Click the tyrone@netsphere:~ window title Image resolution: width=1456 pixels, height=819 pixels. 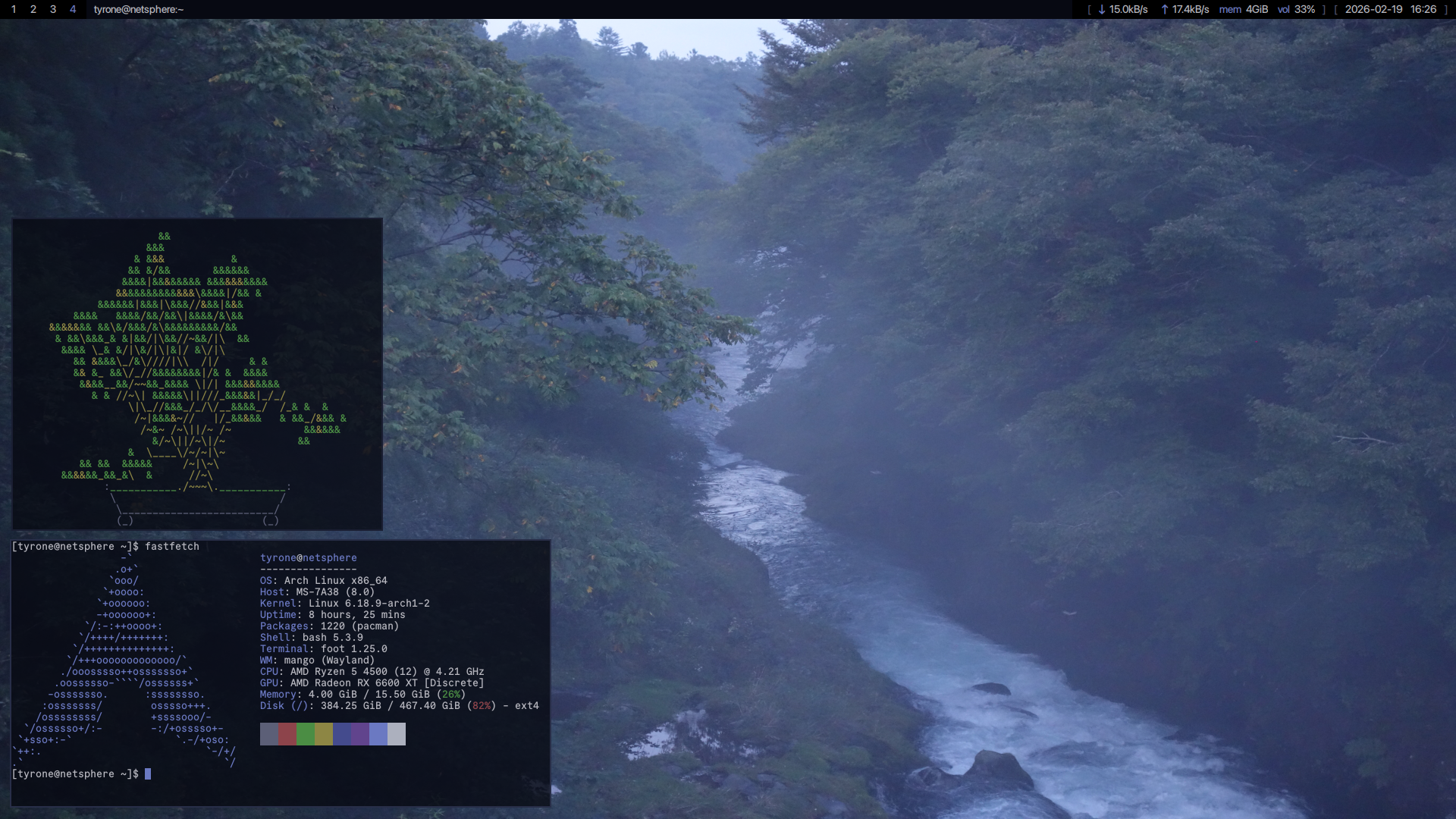point(139,10)
